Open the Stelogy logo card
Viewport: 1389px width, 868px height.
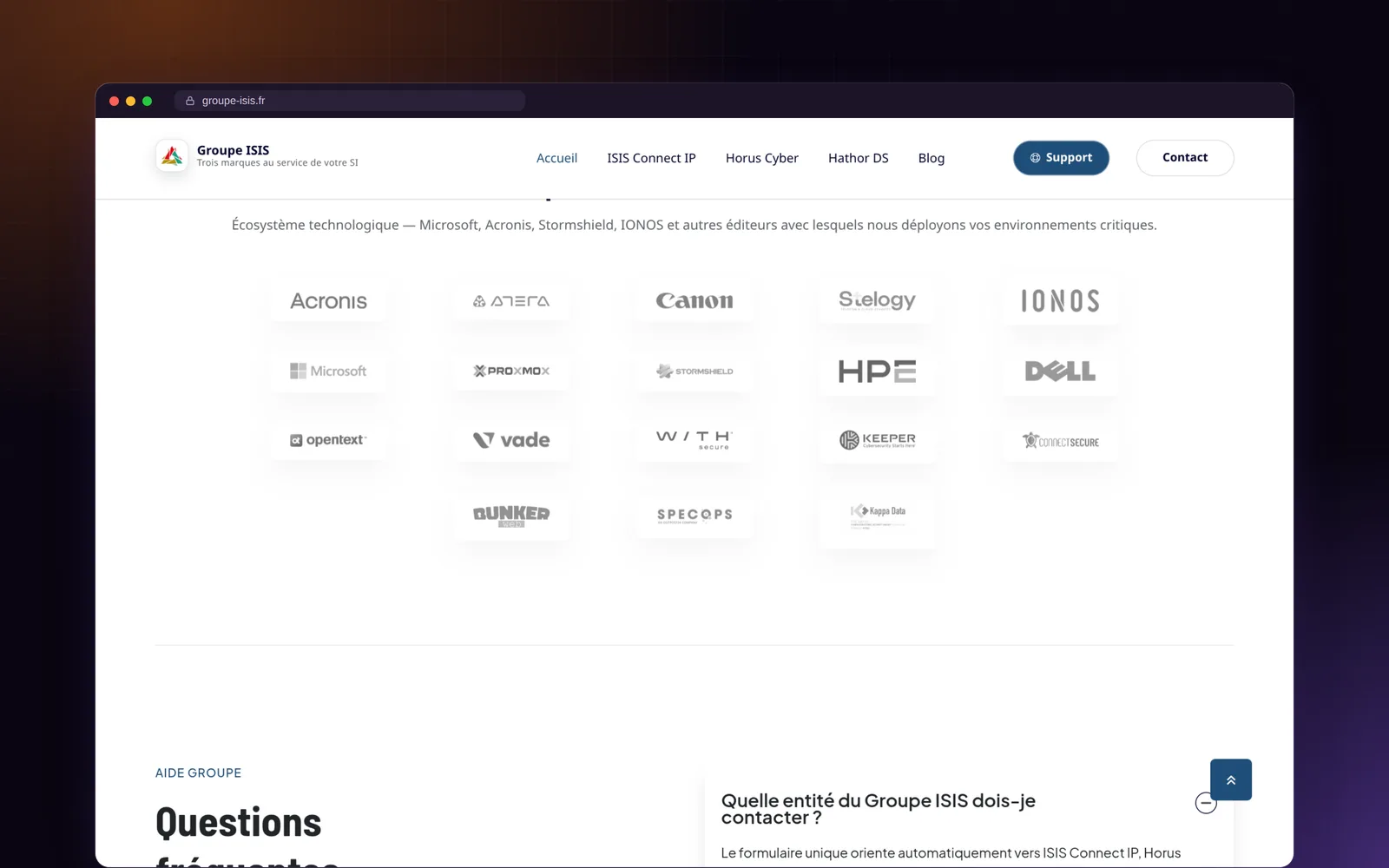877,301
